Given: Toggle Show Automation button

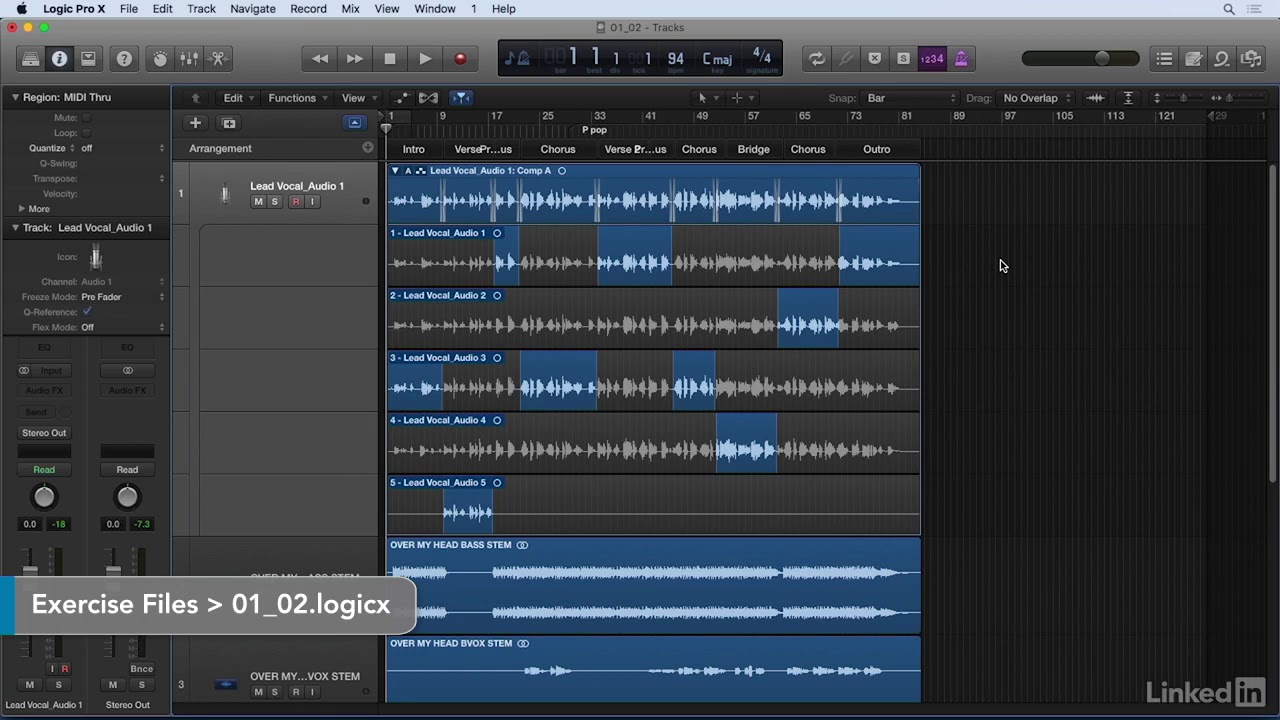Looking at the screenshot, I should (x=400, y=98).
